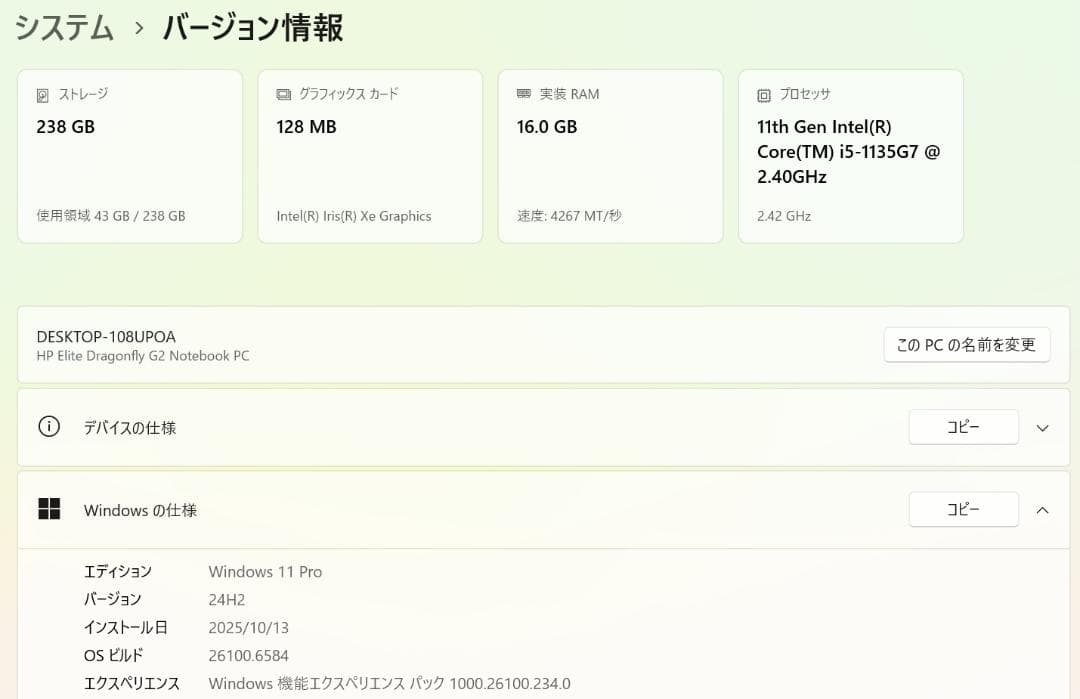Click the processor (プロセッサ) card icon

pyautogui.click(x=762, y=94)
